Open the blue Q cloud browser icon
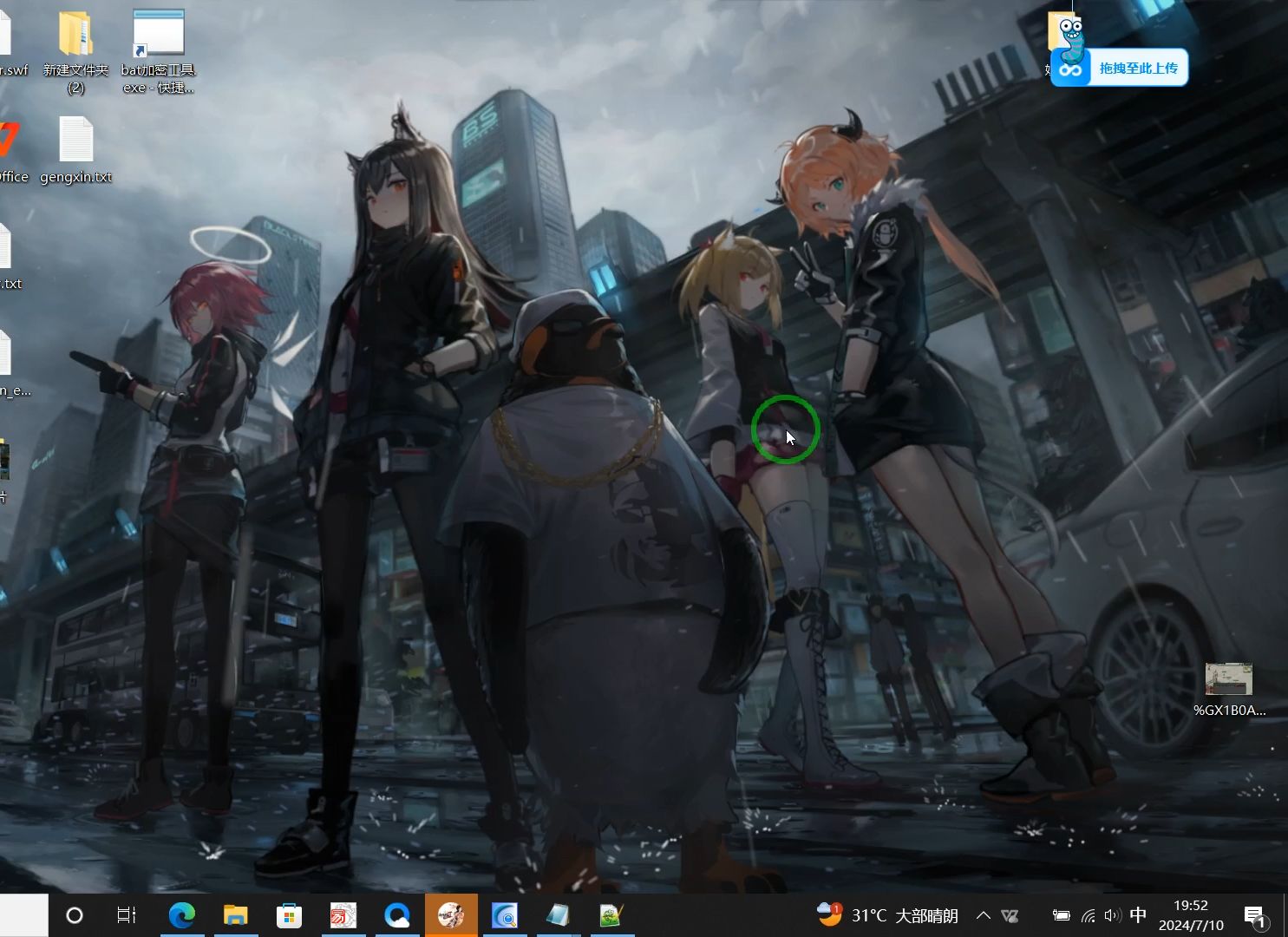 pyautogui.click(x=397, y=915)
